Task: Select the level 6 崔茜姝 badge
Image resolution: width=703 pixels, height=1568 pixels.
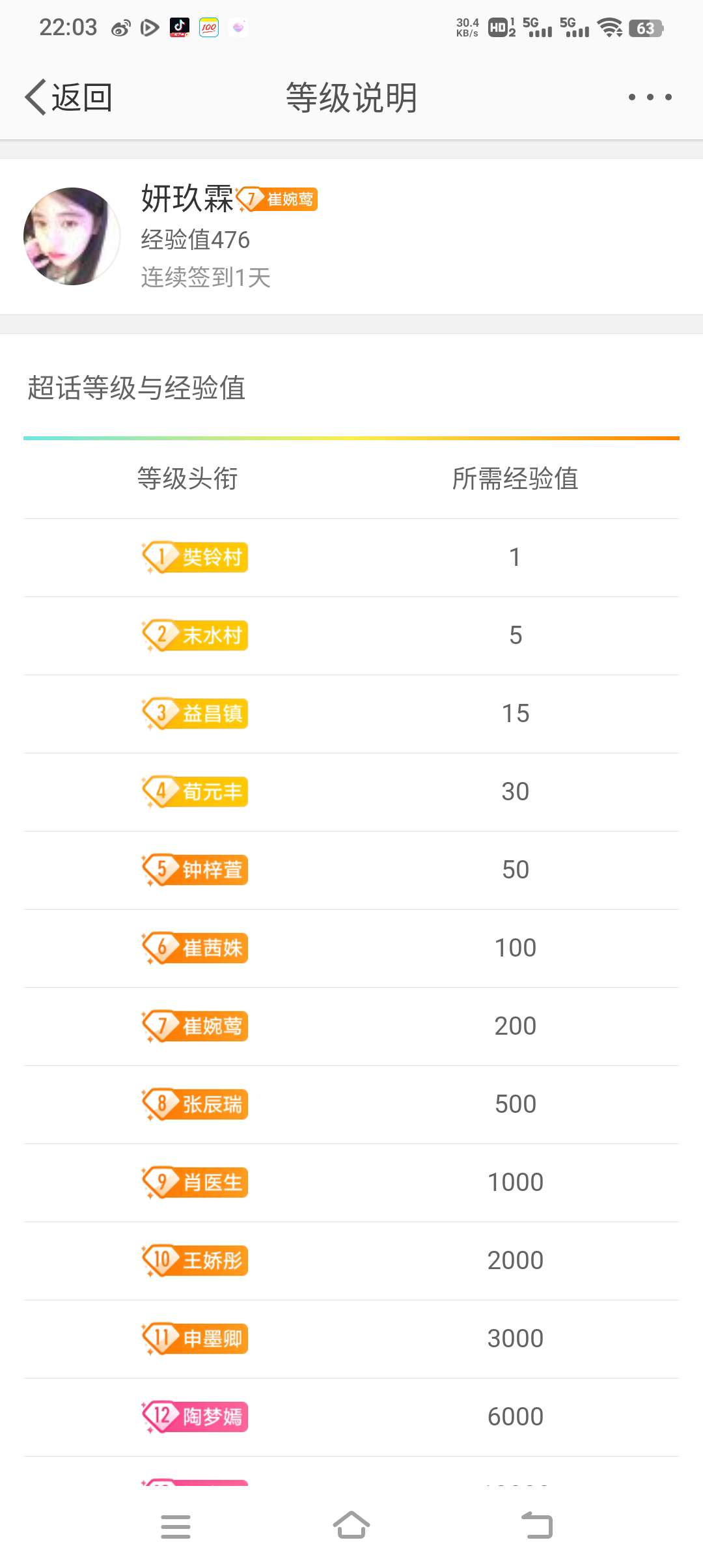Action: (195, 948)
